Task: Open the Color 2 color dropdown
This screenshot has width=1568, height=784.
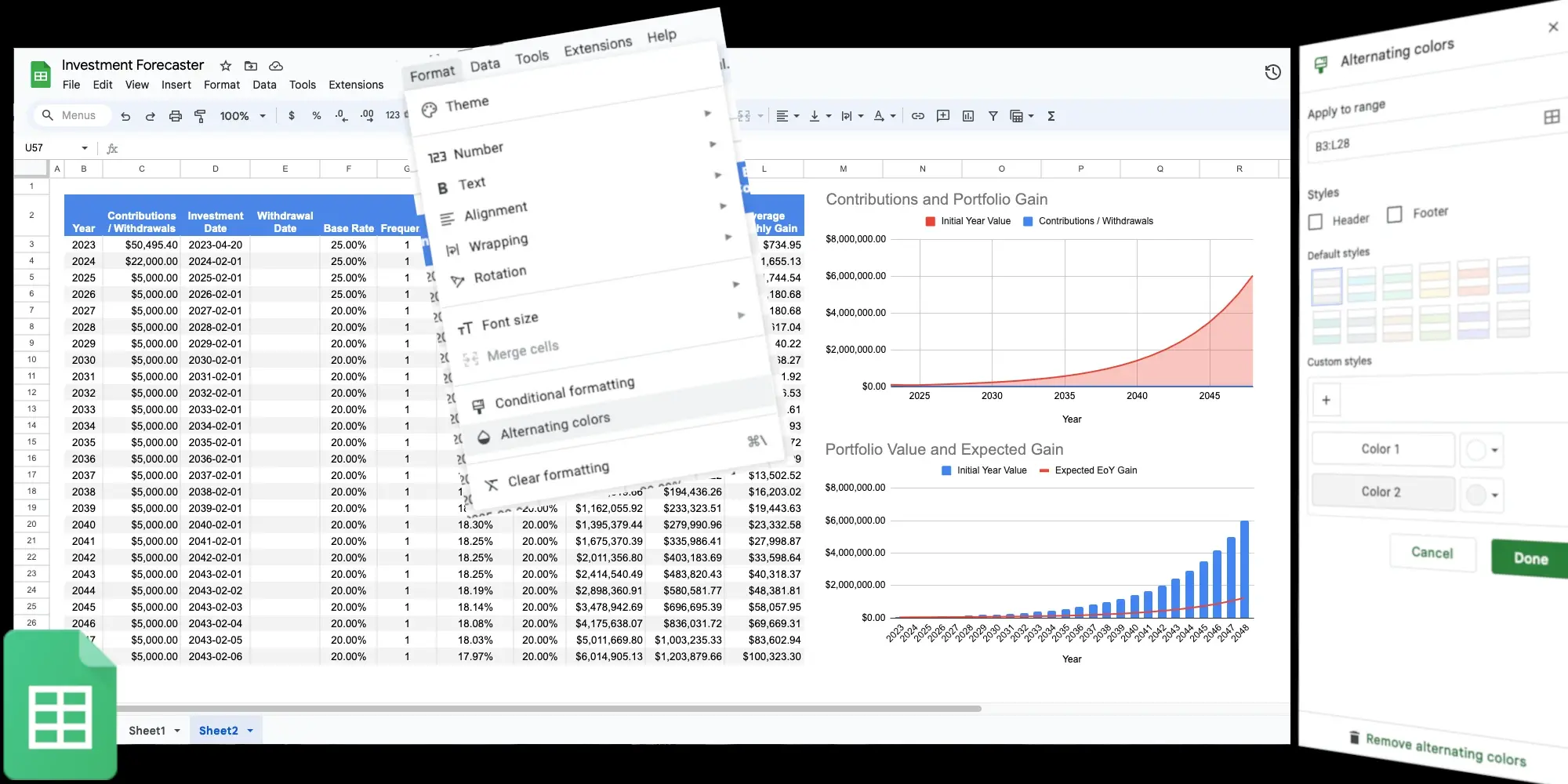Action: [x=1482, y=494]
